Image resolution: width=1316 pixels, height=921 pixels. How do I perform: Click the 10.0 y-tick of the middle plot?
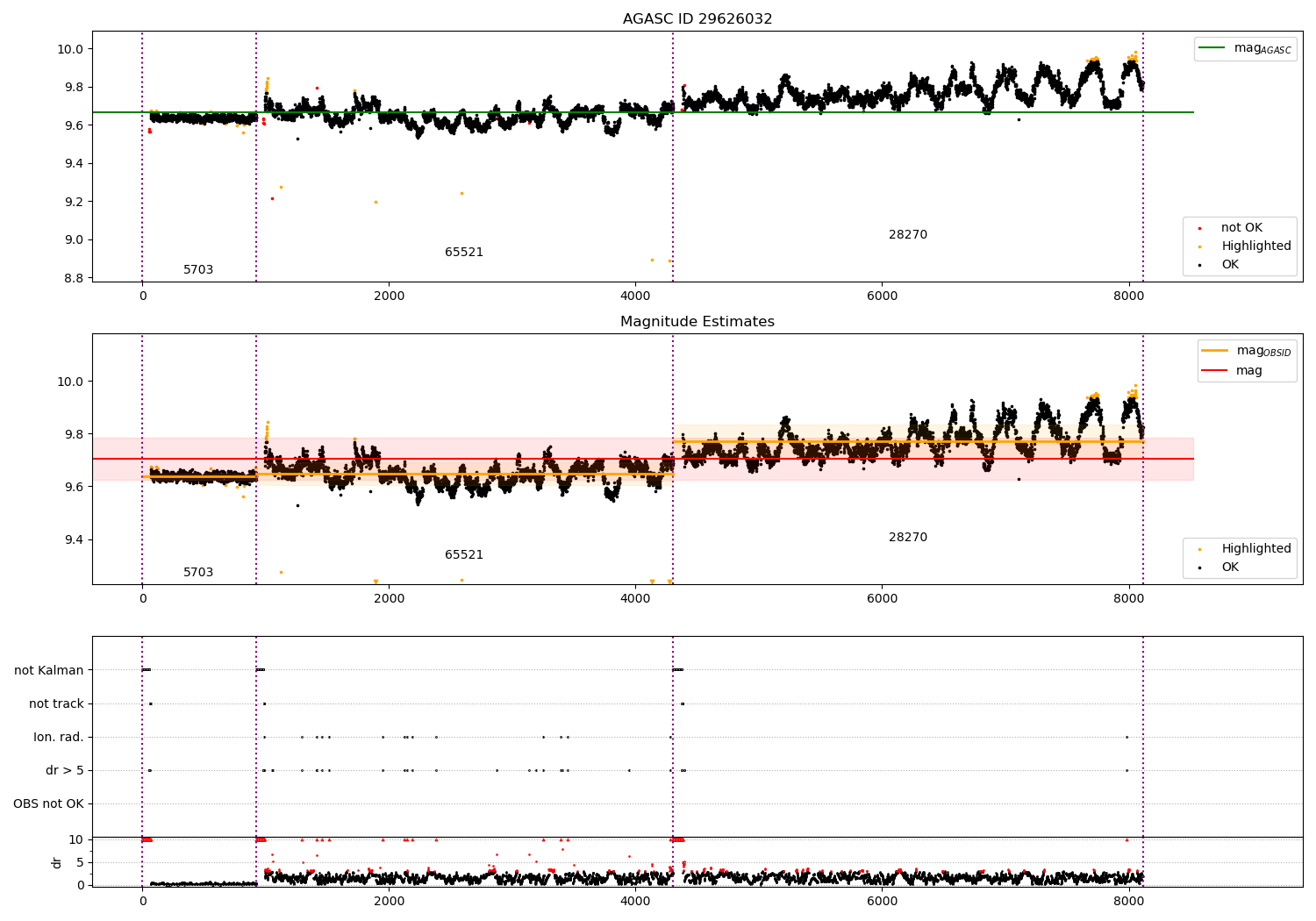tap(70, 382)
